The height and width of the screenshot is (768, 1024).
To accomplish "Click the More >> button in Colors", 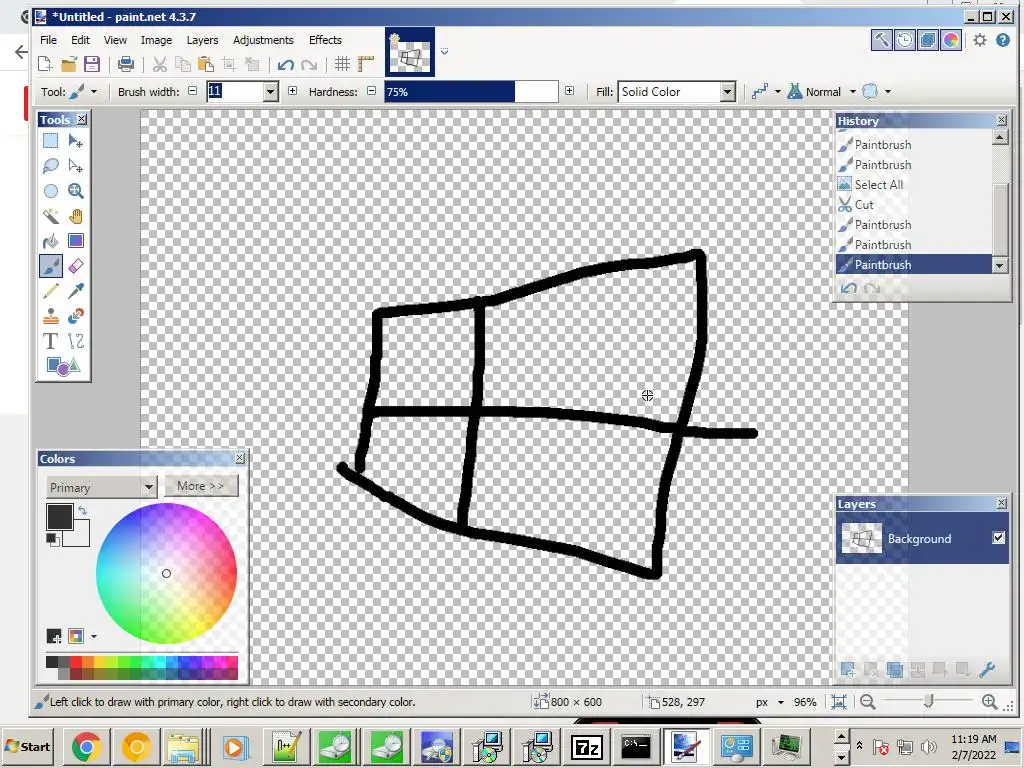I will 200,486.
